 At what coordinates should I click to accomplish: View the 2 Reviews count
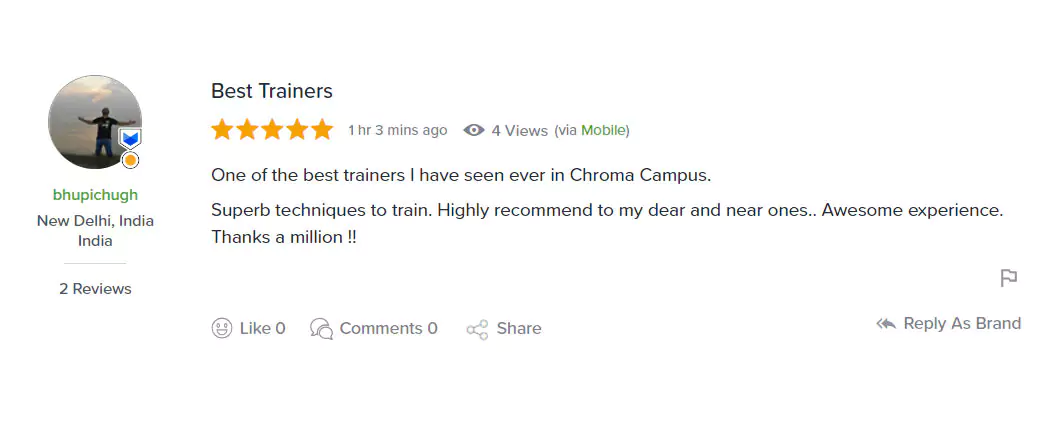coord(95,289)
